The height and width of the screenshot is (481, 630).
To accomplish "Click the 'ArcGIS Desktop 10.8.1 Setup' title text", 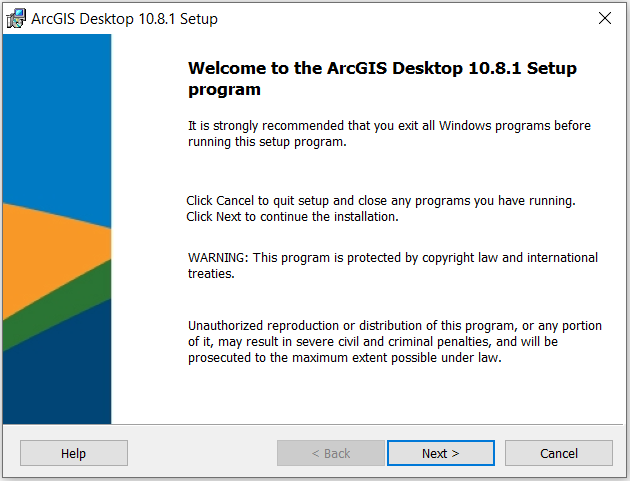I will click(x=125, y=18).
